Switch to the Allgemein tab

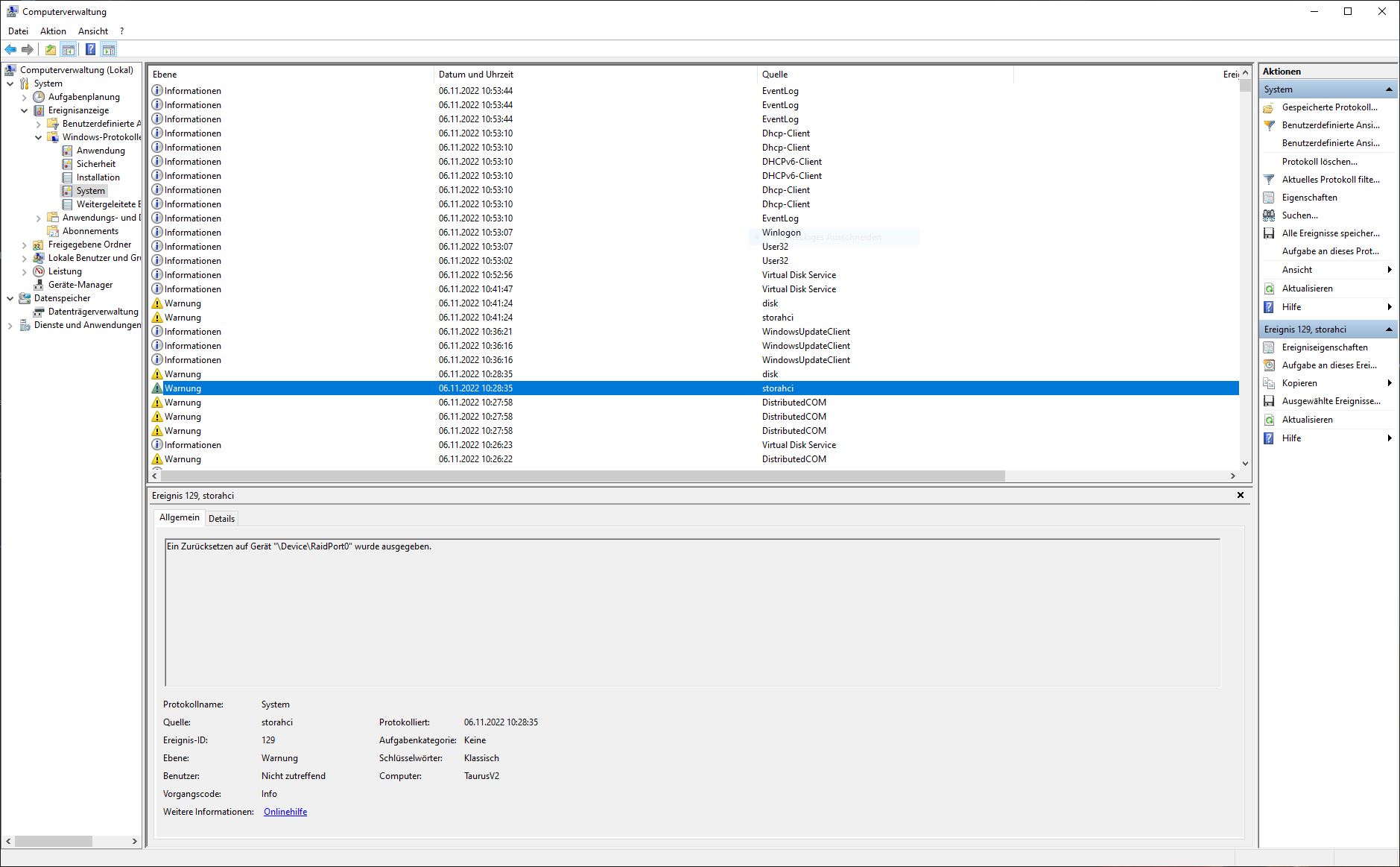[180, 517]
